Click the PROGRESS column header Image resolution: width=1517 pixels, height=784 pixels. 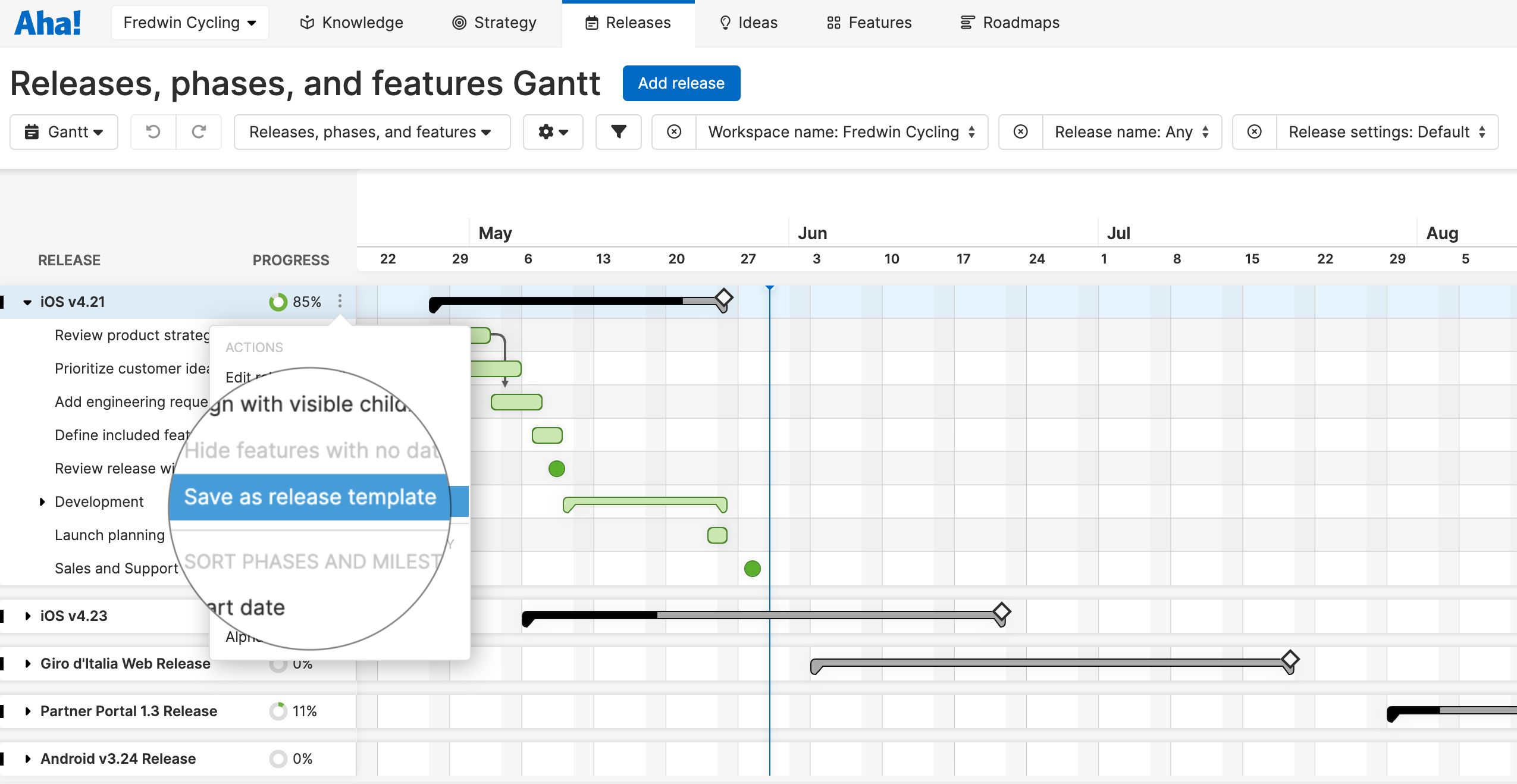click(x=291, y=261)
